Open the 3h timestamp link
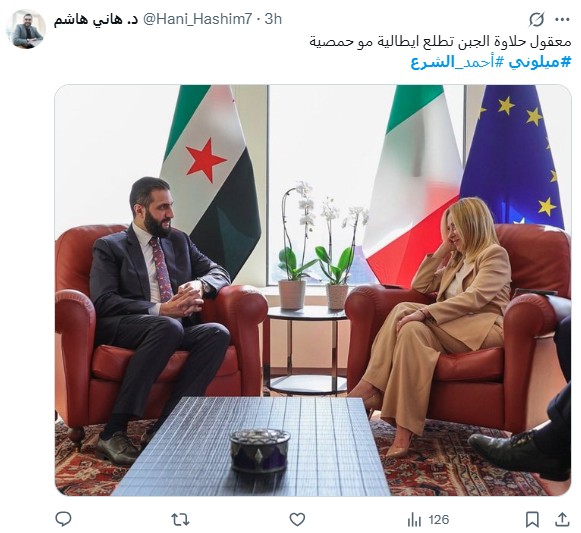This screenshot has height=533, width=581. point(273,19)
